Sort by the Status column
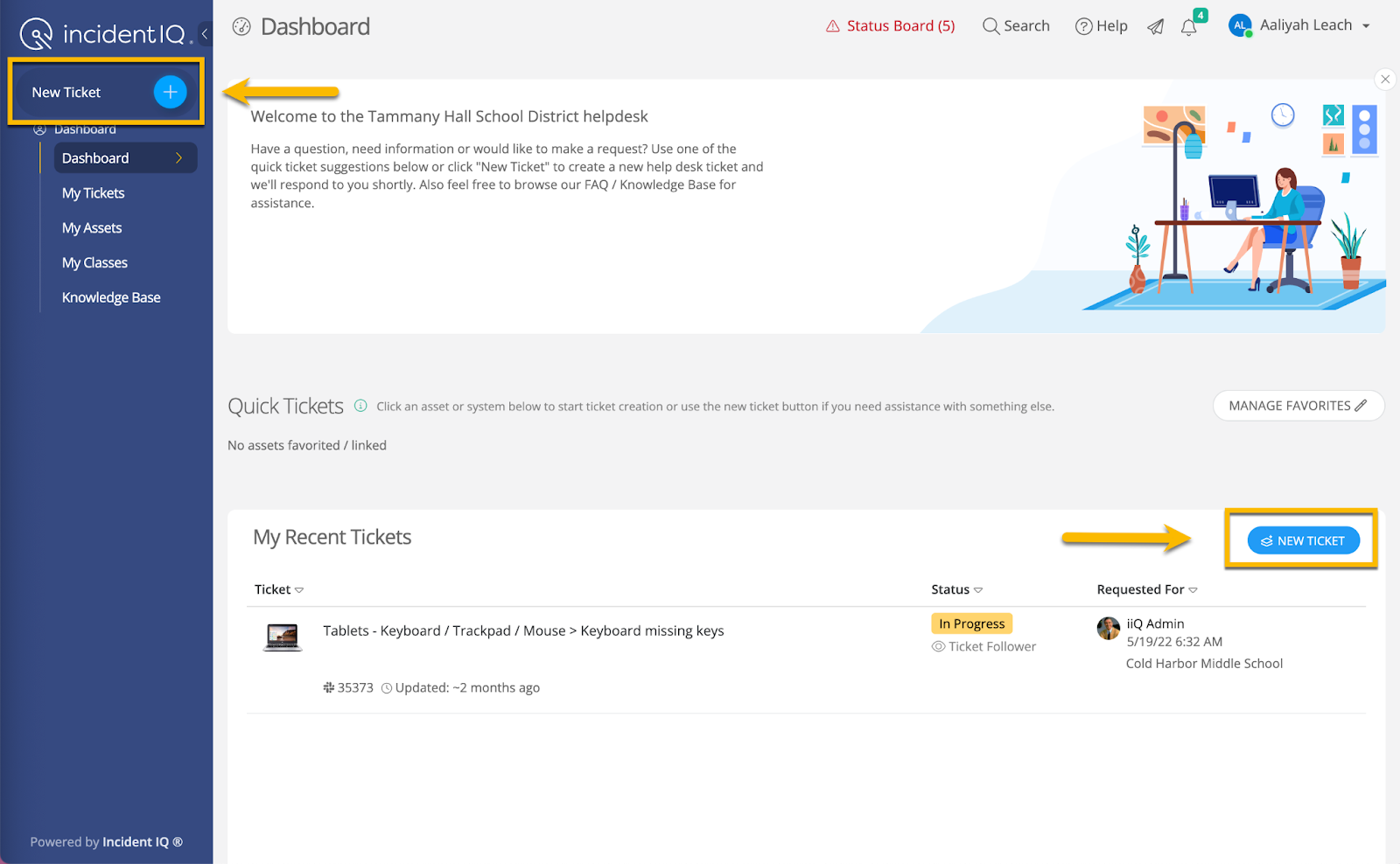Viewport: 1400px width, 864px height. [956, 589]
